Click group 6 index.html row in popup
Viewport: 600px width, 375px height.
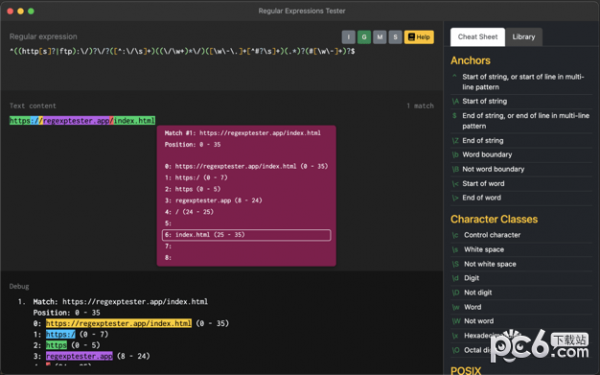246,235
